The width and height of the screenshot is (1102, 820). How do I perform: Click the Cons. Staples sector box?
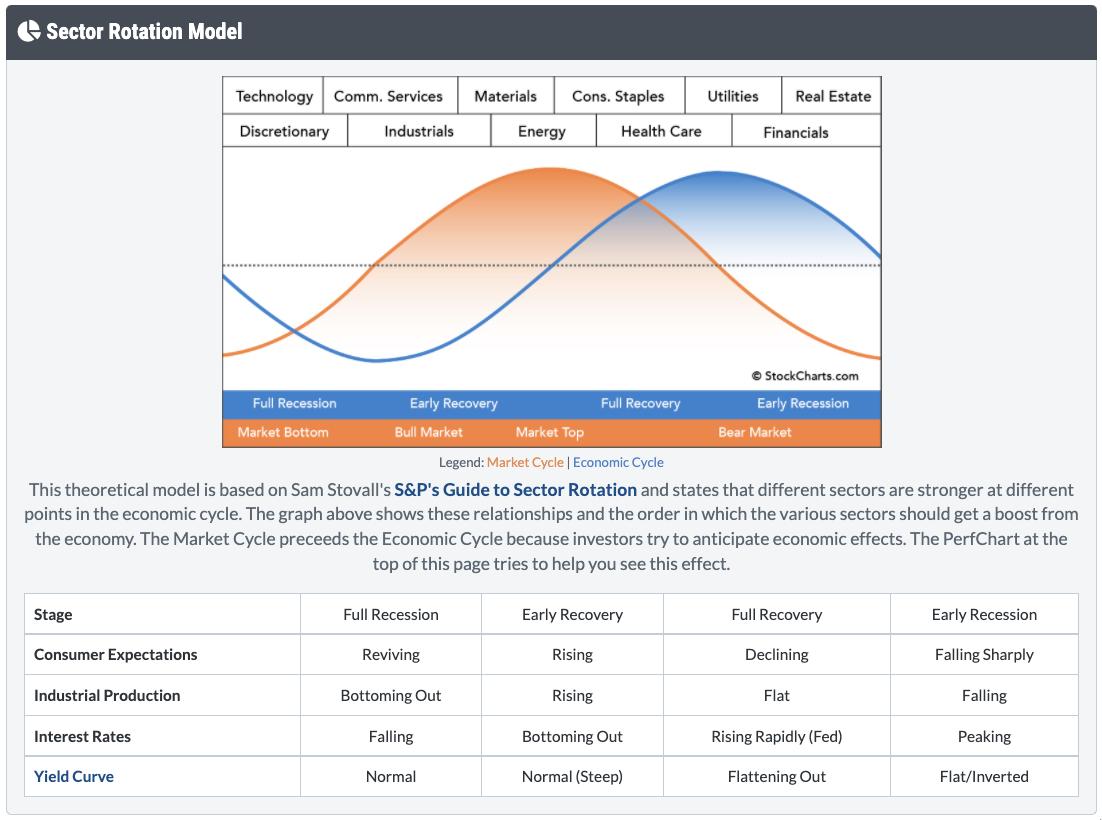[x=618, y=97]
